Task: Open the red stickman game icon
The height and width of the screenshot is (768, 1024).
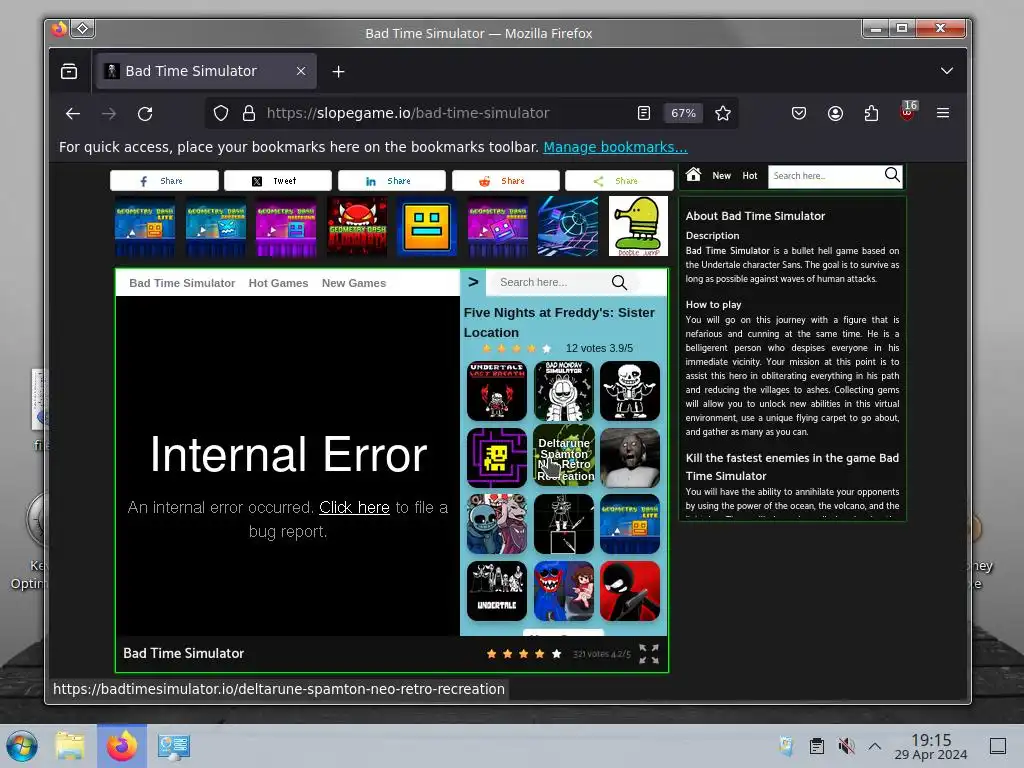Action: (630, 591)
